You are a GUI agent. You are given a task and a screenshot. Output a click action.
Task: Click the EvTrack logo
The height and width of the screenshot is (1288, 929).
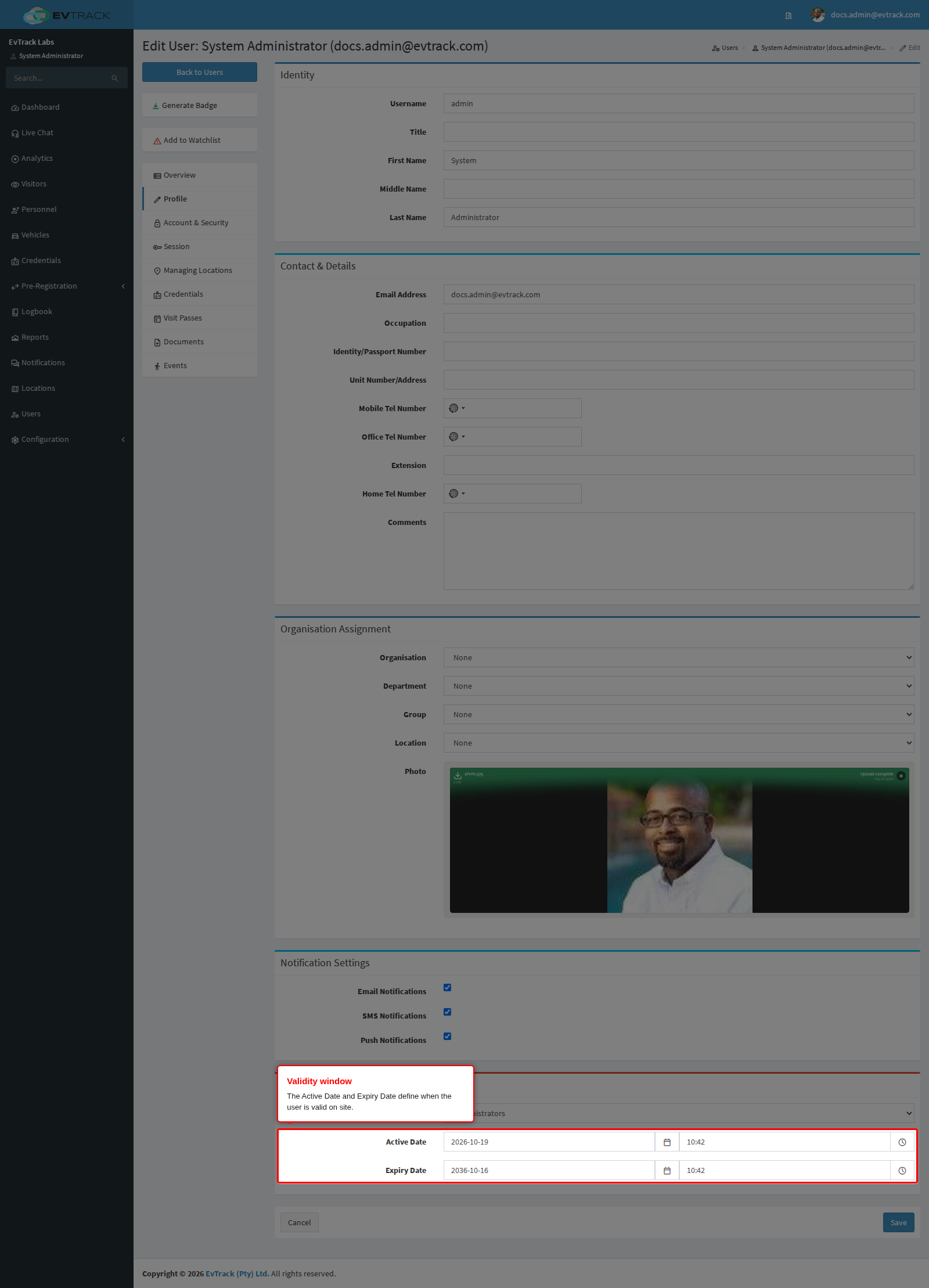[x=66, y=15]
